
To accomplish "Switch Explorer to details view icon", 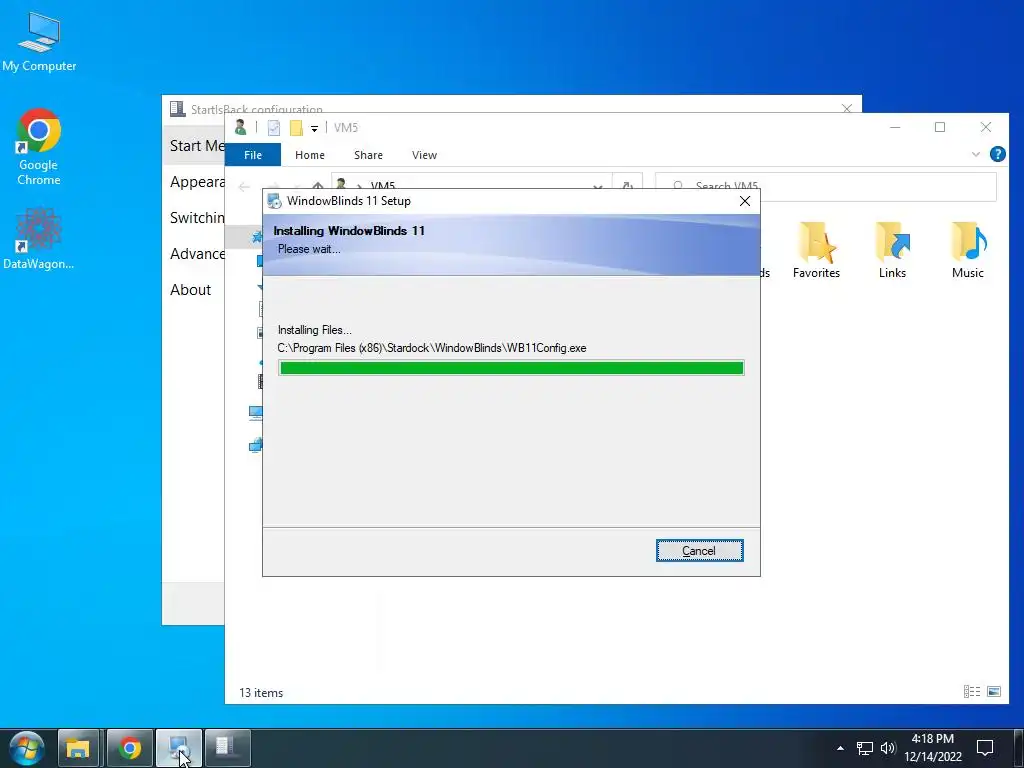I will [972, 692].
